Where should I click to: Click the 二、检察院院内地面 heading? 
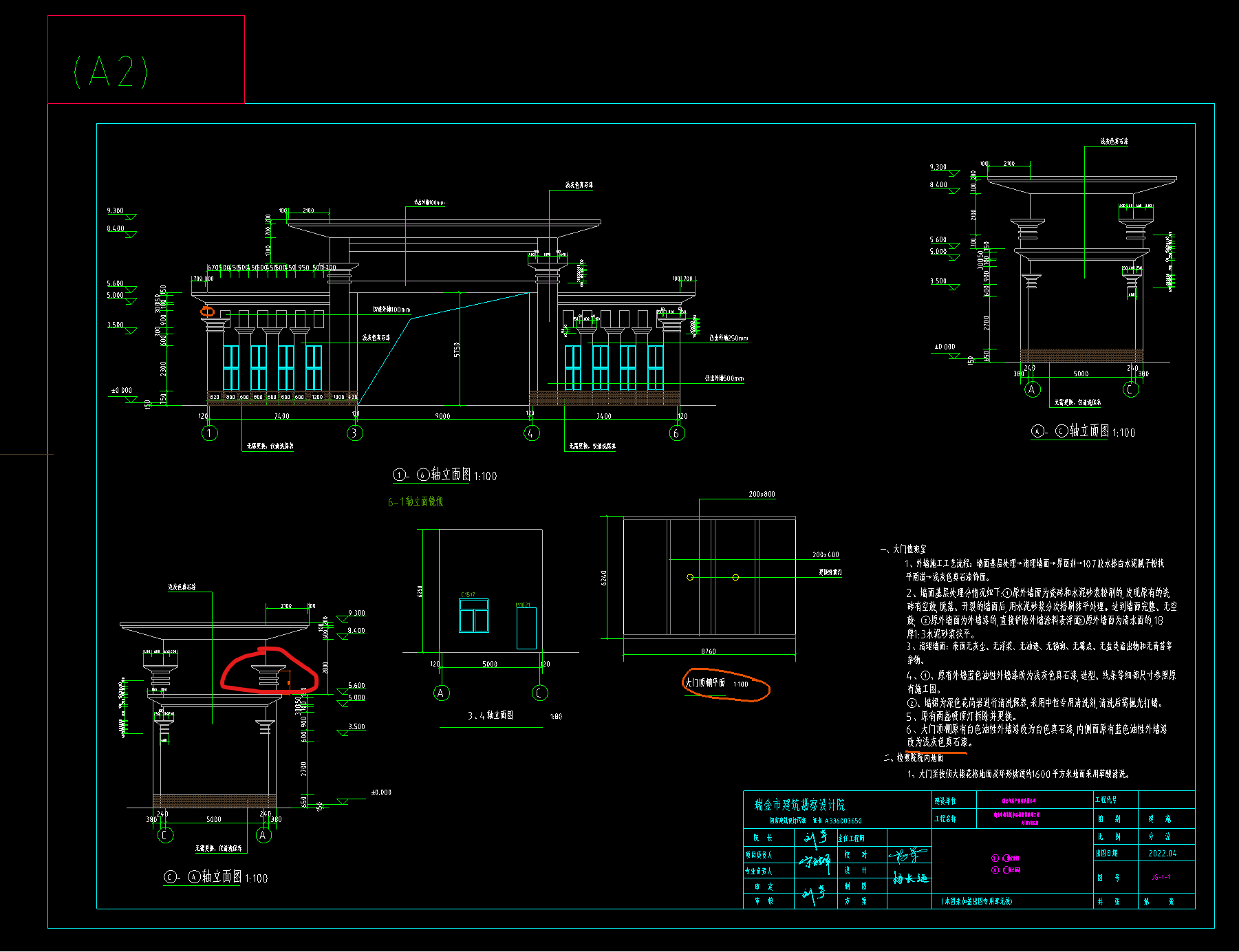(x=914, y=757)
